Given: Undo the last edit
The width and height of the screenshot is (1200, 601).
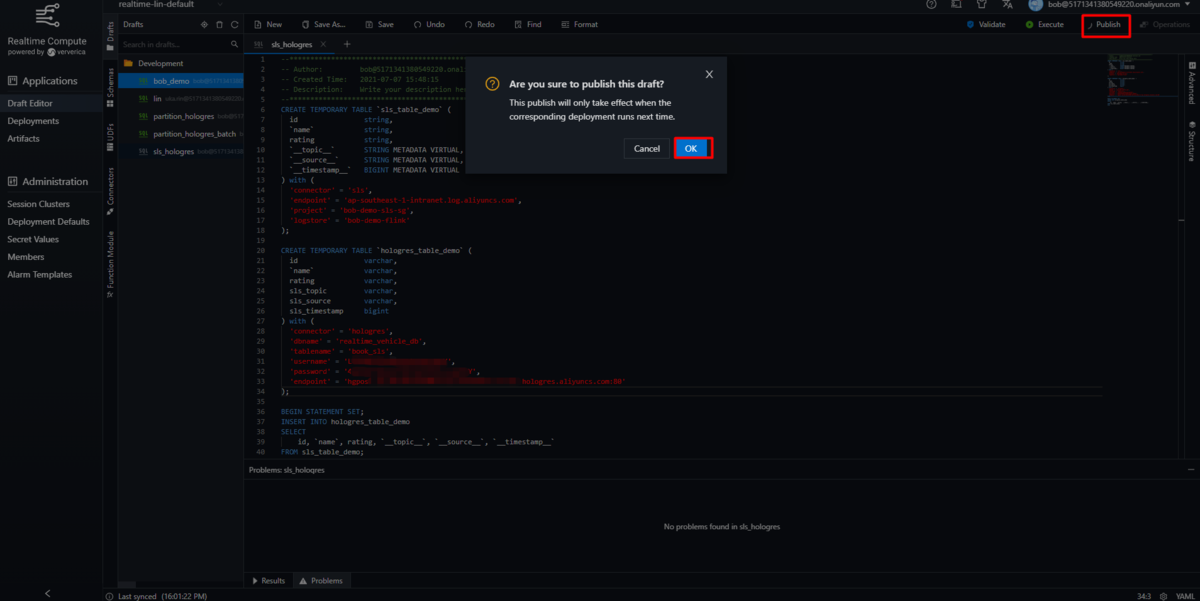Looking at the screenshot, I should (x=428, y=24).
